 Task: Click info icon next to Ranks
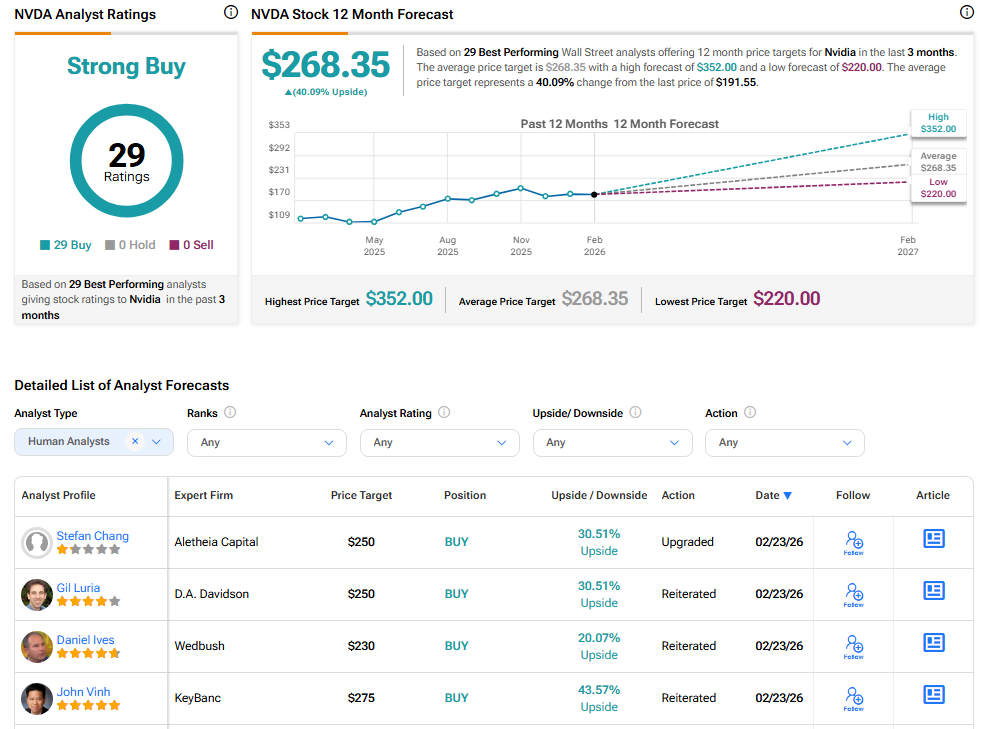(230, 412)
